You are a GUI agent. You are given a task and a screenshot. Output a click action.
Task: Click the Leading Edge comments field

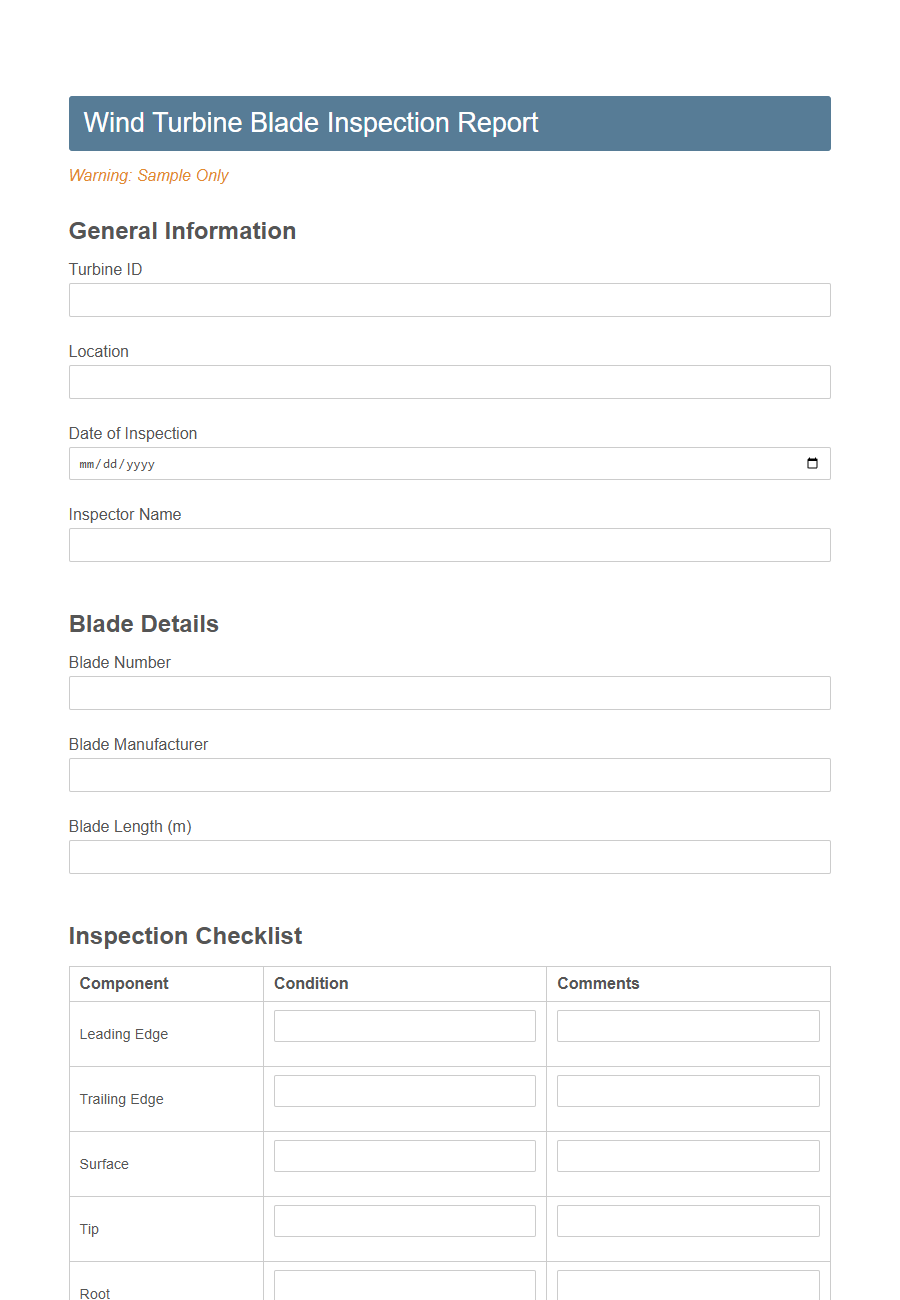687,1025
